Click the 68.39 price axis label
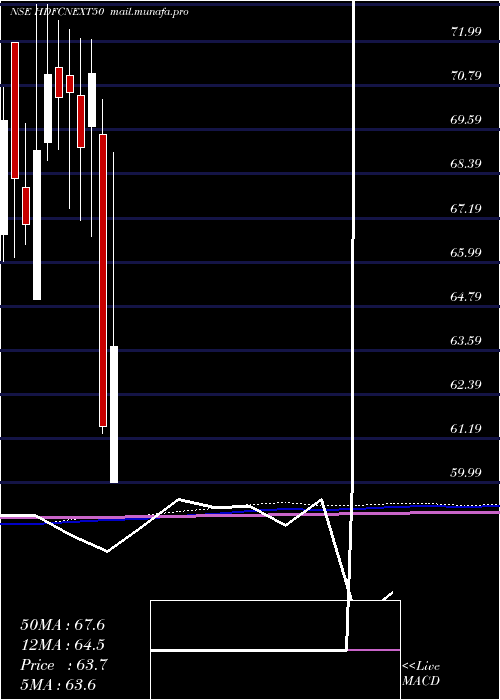Screen dimensions: 500x700 (467, 164)
